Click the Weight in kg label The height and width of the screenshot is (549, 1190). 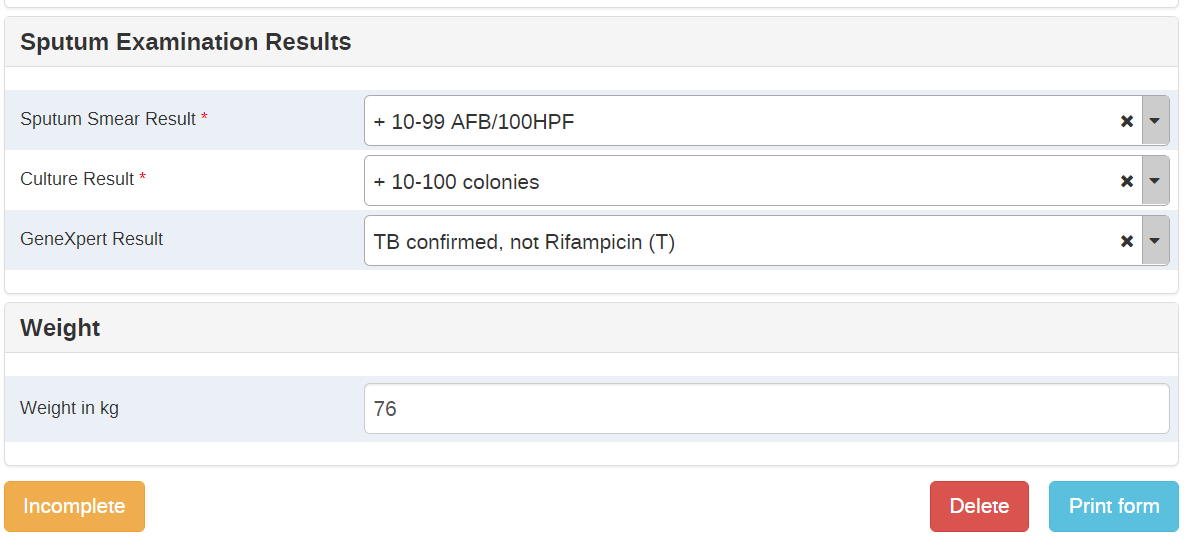tap(69, 408)
